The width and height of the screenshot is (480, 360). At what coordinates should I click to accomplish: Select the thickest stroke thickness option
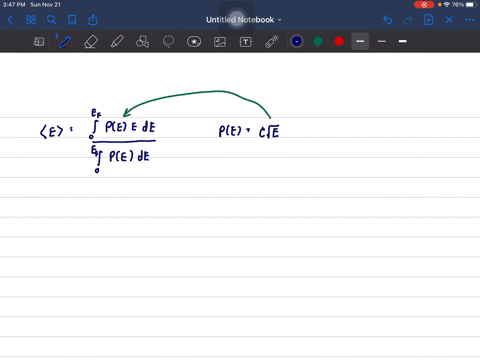(403, 41)
